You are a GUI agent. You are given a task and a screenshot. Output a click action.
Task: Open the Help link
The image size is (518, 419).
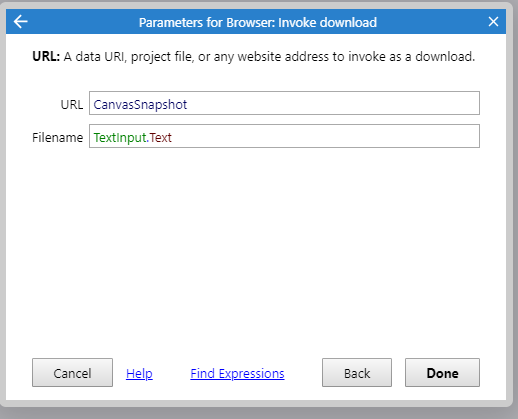139,373
